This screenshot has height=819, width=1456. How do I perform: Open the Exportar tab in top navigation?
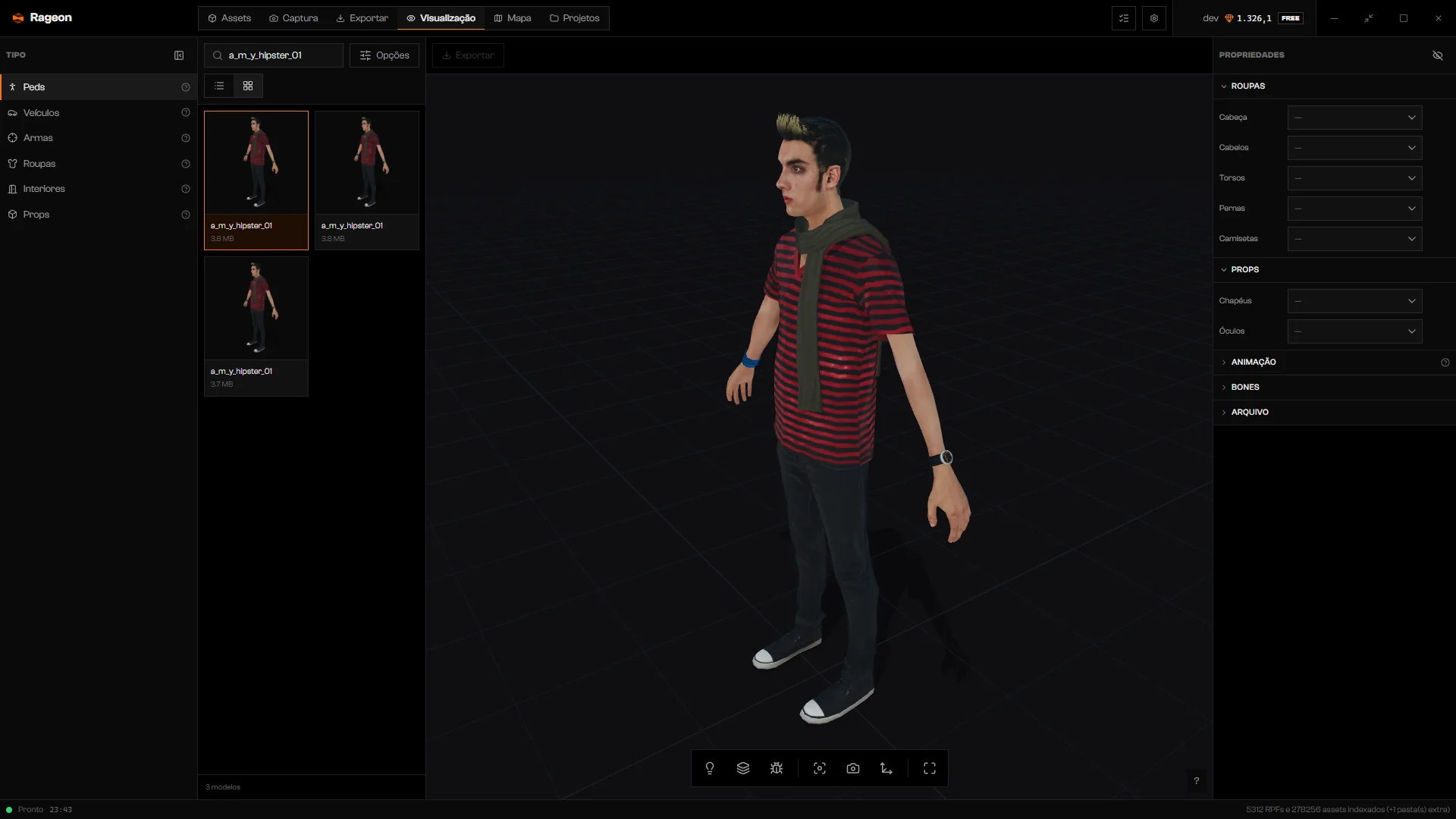[362, 18]
